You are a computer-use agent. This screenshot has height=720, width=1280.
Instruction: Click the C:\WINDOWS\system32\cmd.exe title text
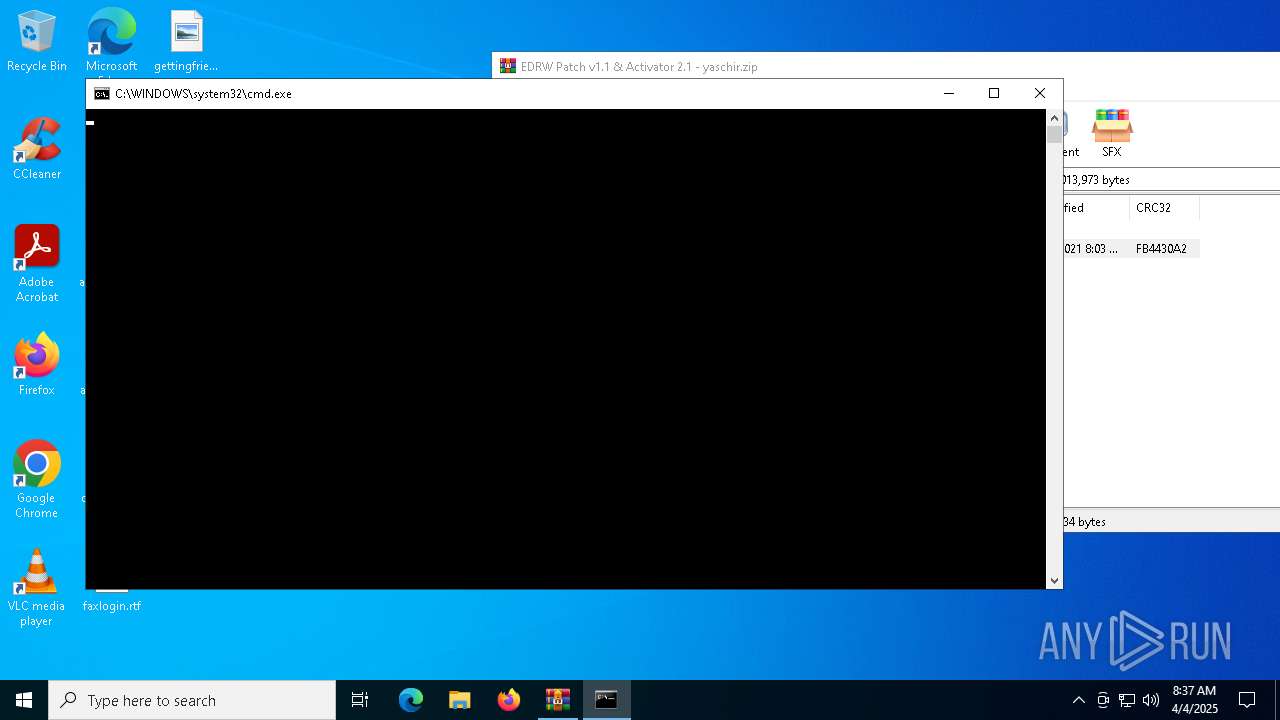pos(203,94)
